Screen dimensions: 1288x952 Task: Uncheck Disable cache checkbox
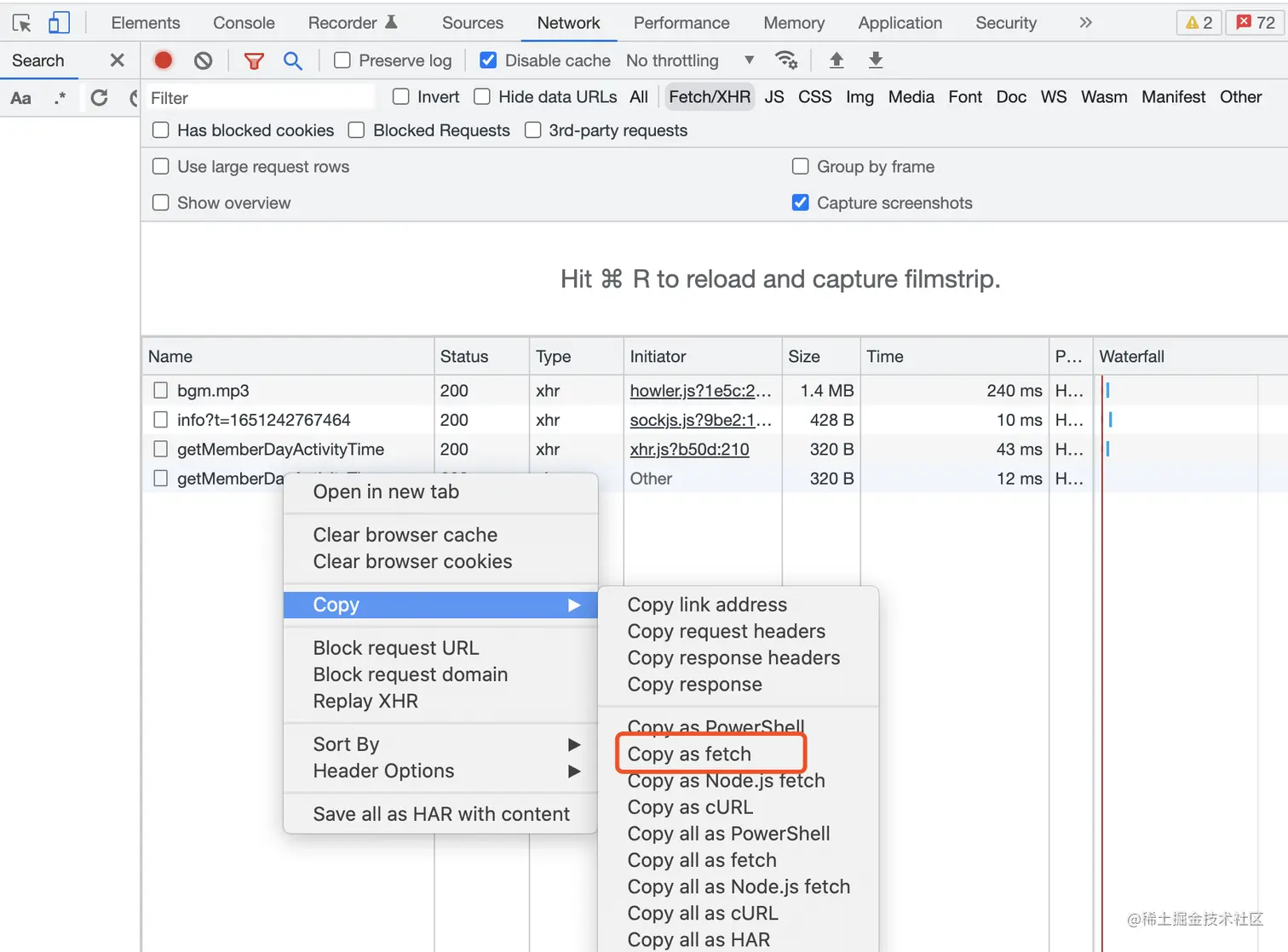(x=488, y=60)
